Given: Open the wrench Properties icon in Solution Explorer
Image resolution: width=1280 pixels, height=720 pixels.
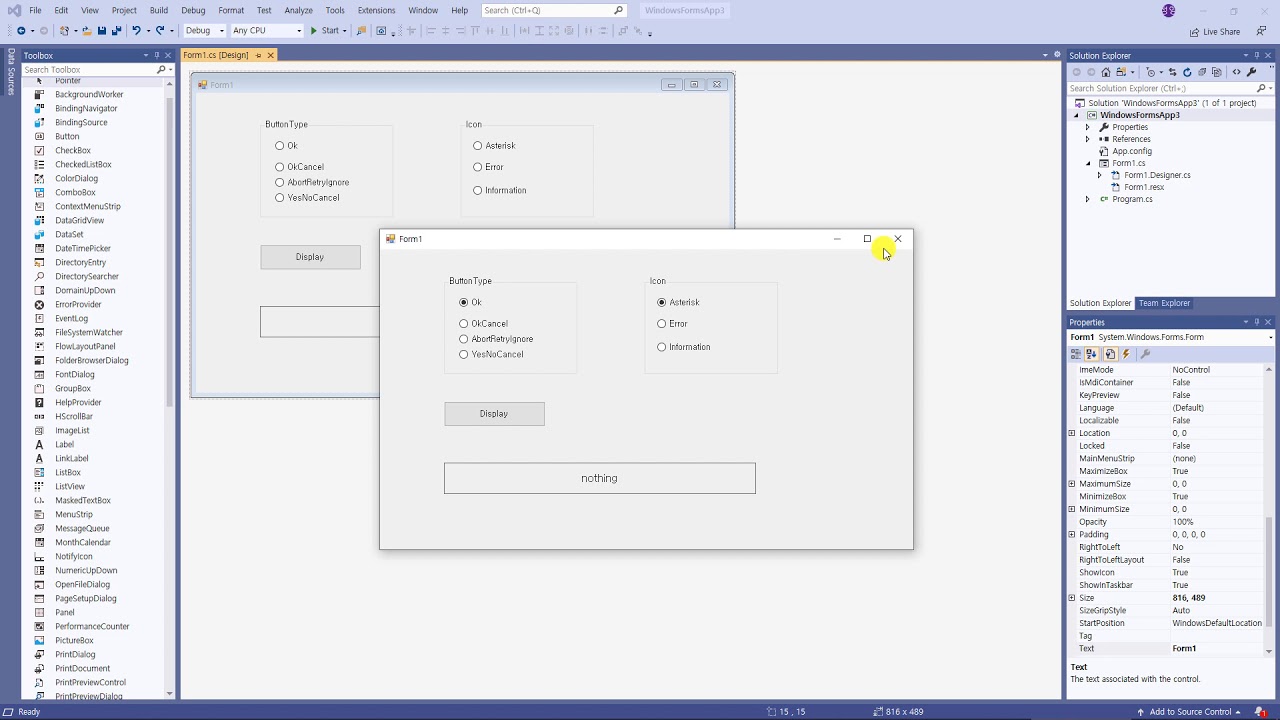Looking at the screenshot, I should [1251, 72].
